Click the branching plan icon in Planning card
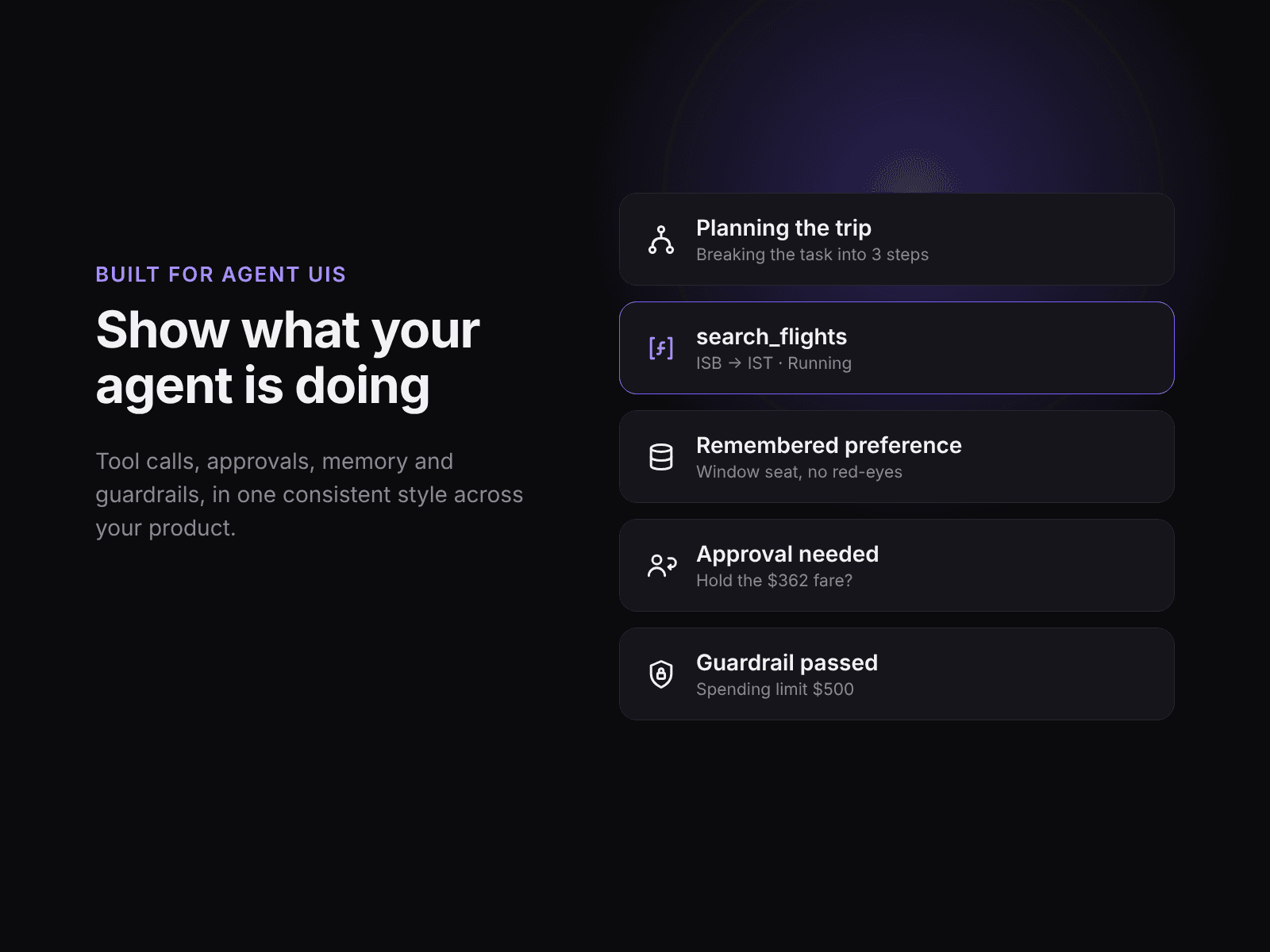 click(661, 240)
